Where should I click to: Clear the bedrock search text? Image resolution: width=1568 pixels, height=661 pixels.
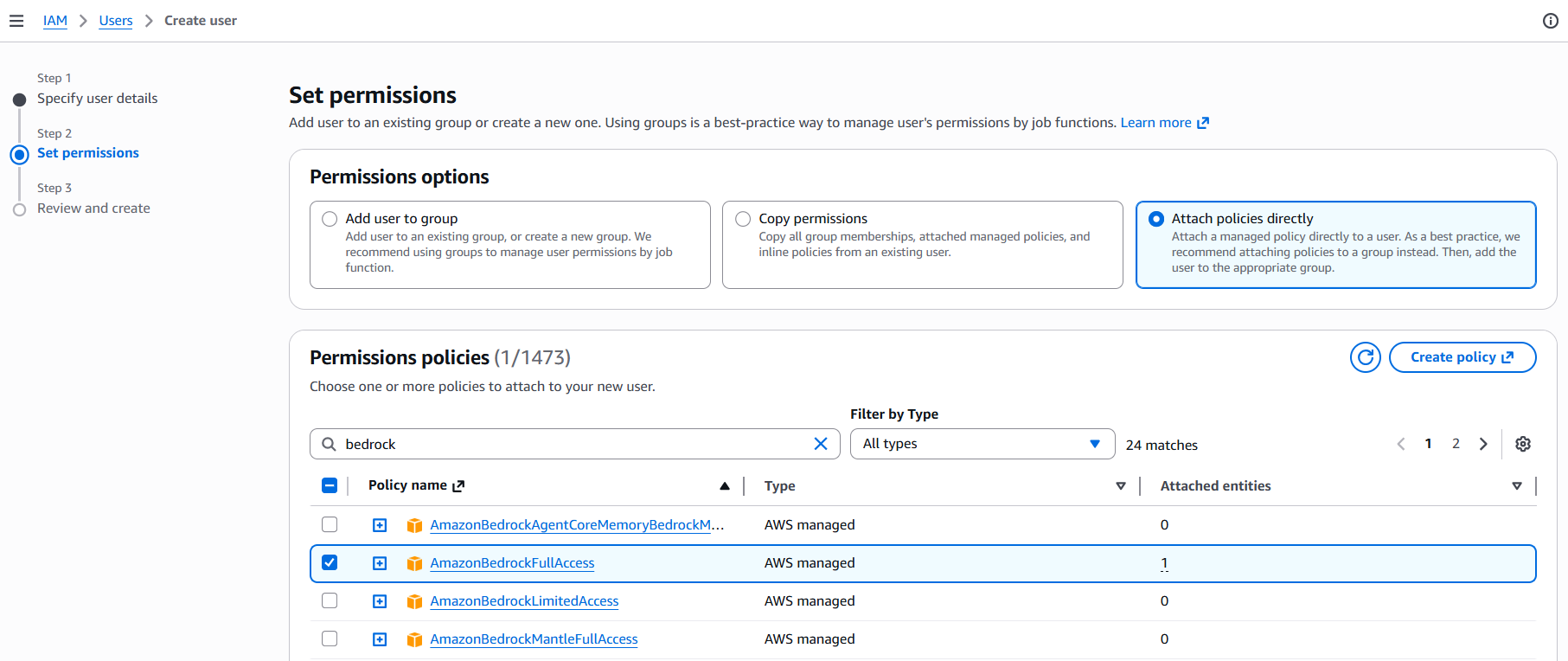pyautogui.click(x=820, y=444)
